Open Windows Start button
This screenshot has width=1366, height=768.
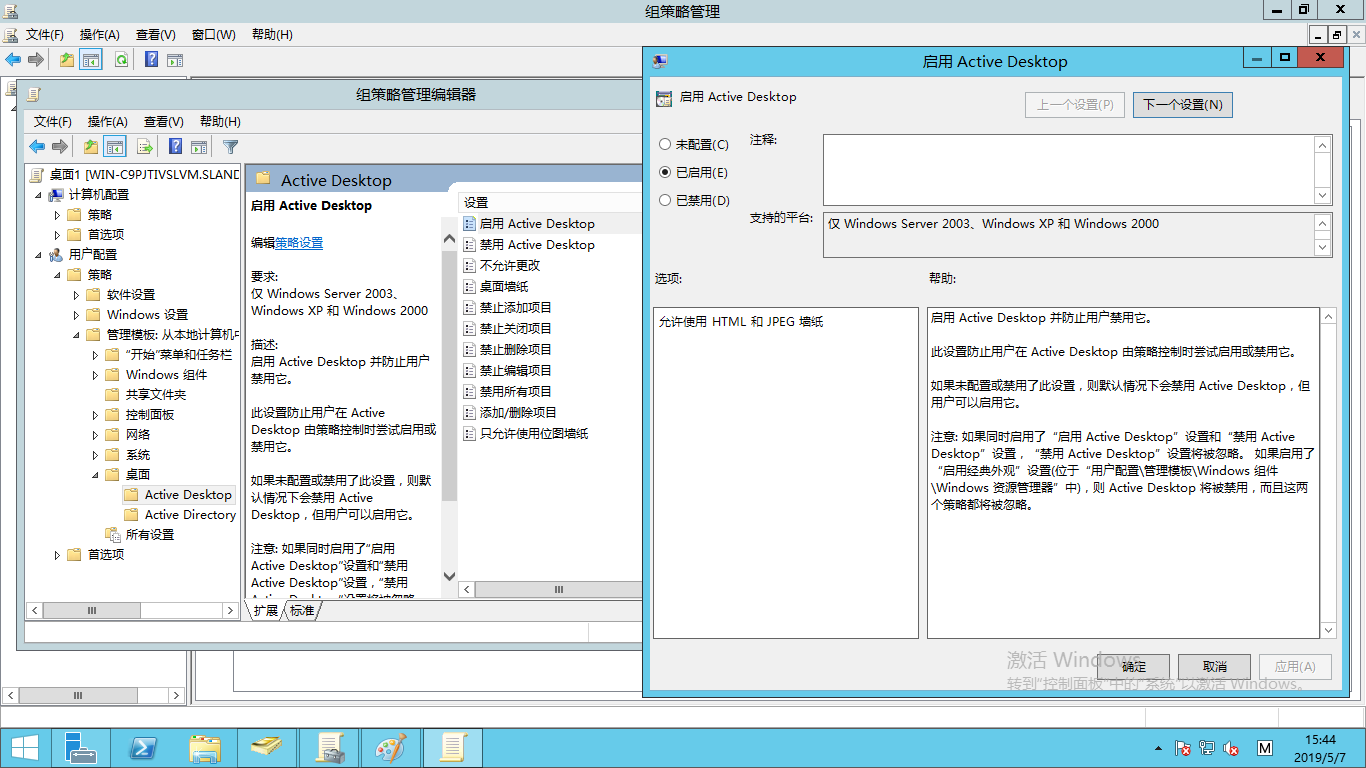click(24, 747)
